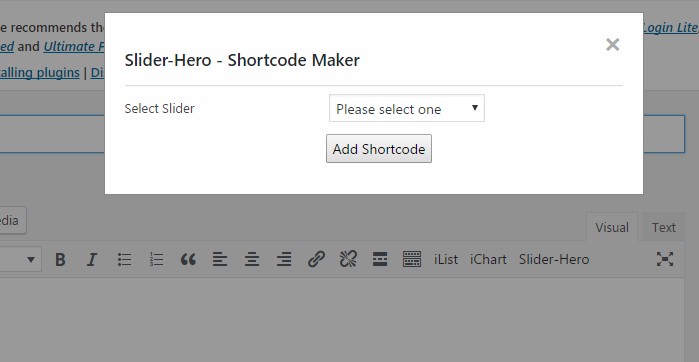The image size is (699, 362).
Task: Remove link using unlink icon
Action: (x=348, y=259)
